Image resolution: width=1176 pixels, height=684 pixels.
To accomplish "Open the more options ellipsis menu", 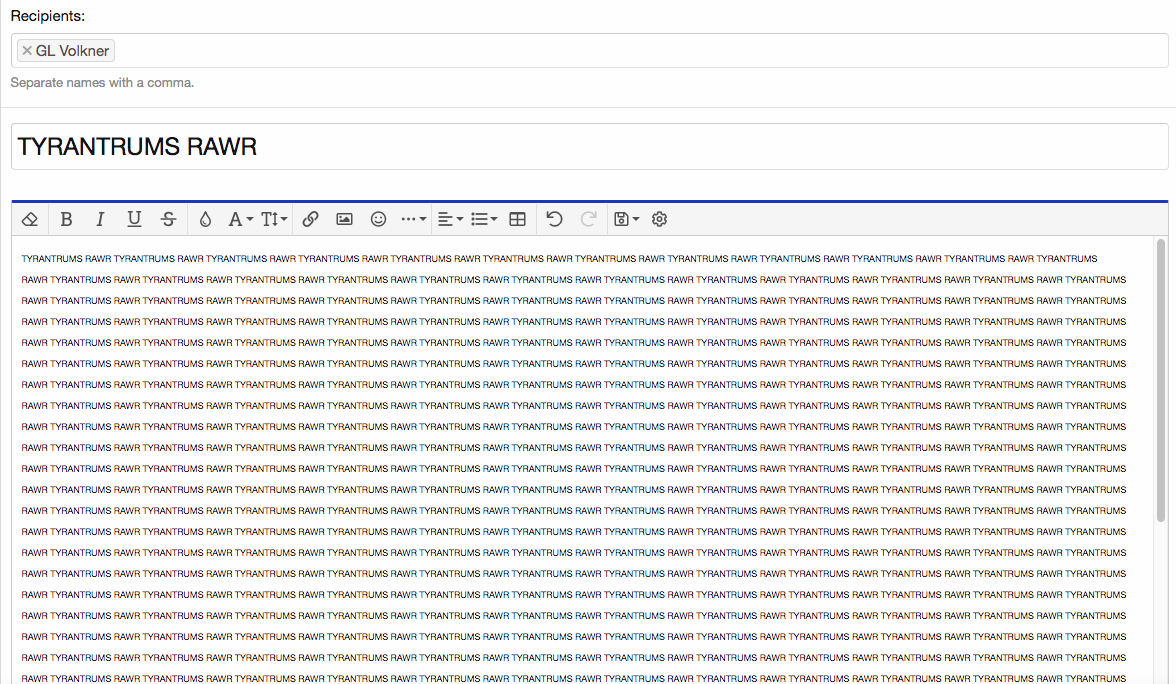I will tap(413, 219).
